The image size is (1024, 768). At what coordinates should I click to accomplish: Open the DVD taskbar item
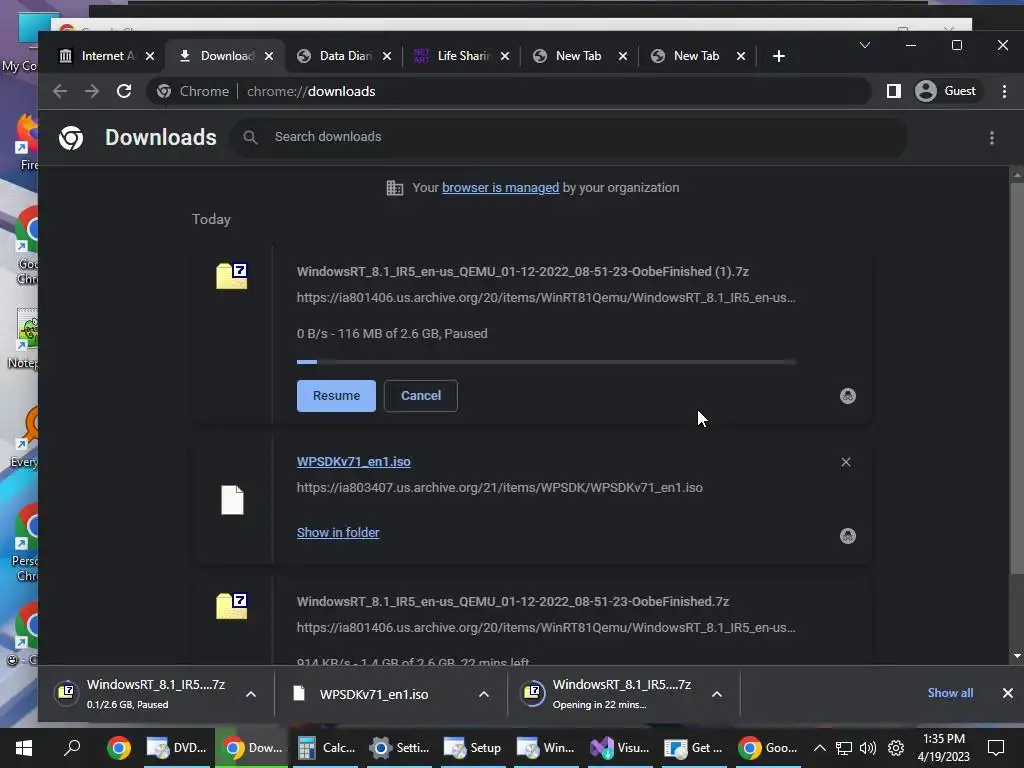pyautogui.click(x=176, y=748)
